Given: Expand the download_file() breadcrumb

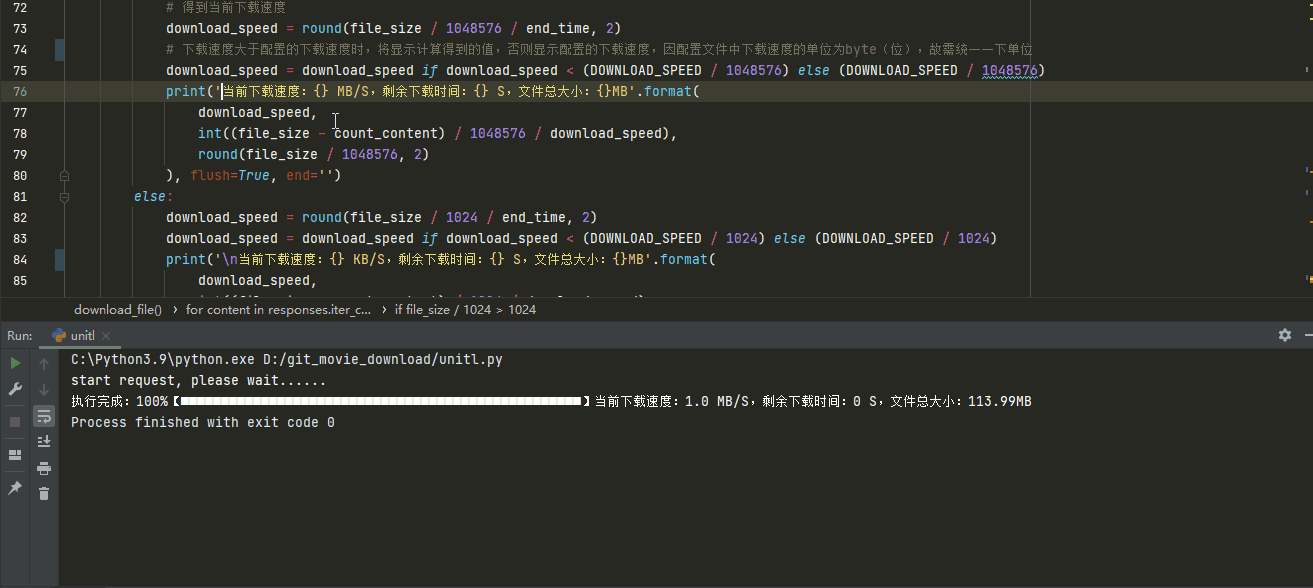Looking at the screenshot, I should (117, 309).
